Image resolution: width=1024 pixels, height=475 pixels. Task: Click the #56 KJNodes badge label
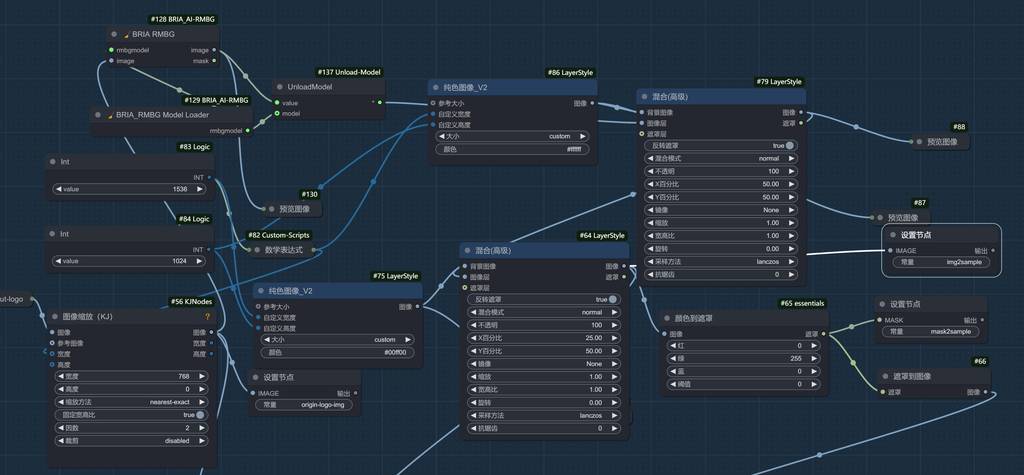191,301
